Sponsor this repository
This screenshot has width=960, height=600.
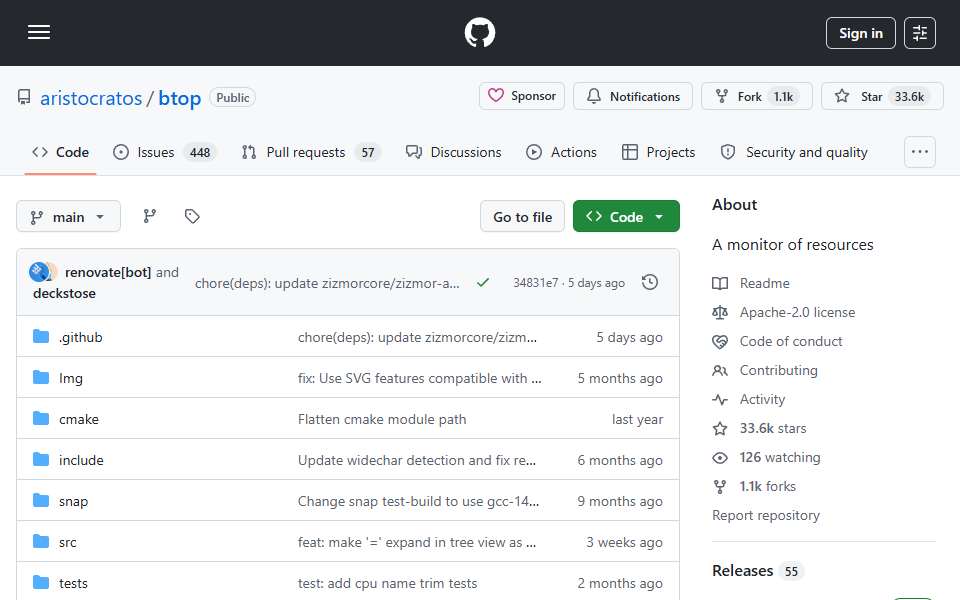click(x=522, y=96)
